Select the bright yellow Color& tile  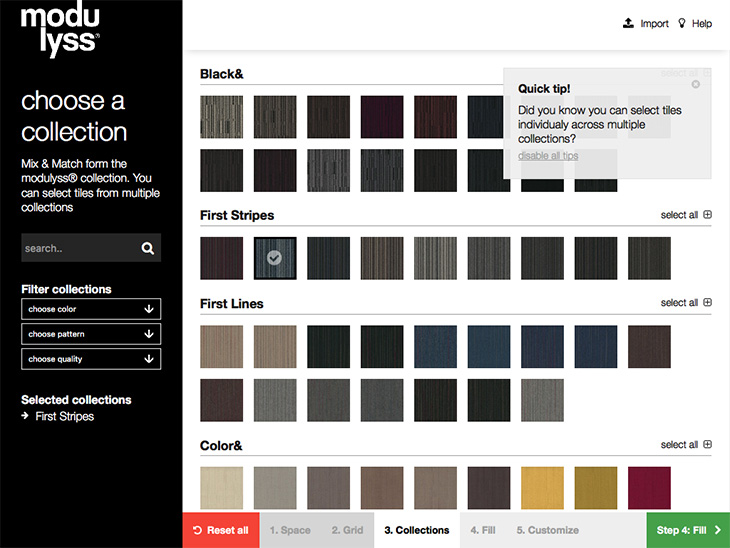[542, 488]
